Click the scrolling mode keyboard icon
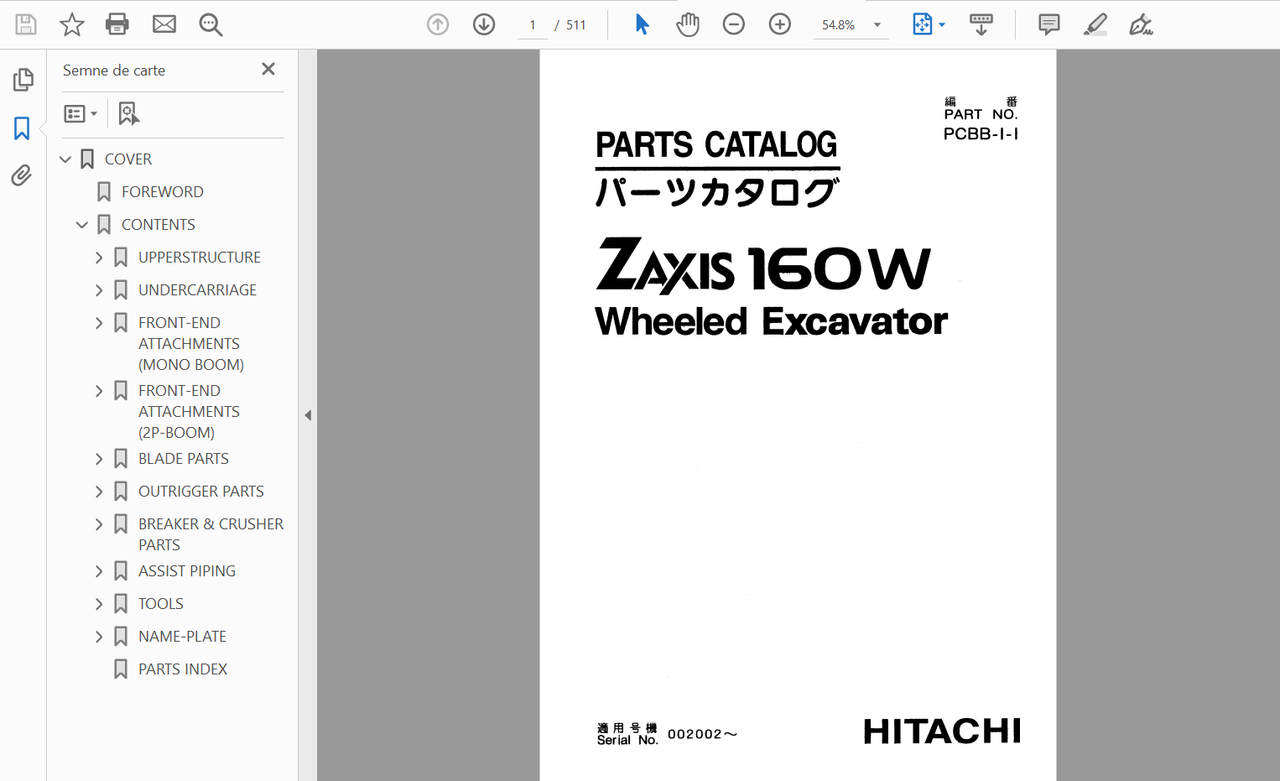 [981, 25]
